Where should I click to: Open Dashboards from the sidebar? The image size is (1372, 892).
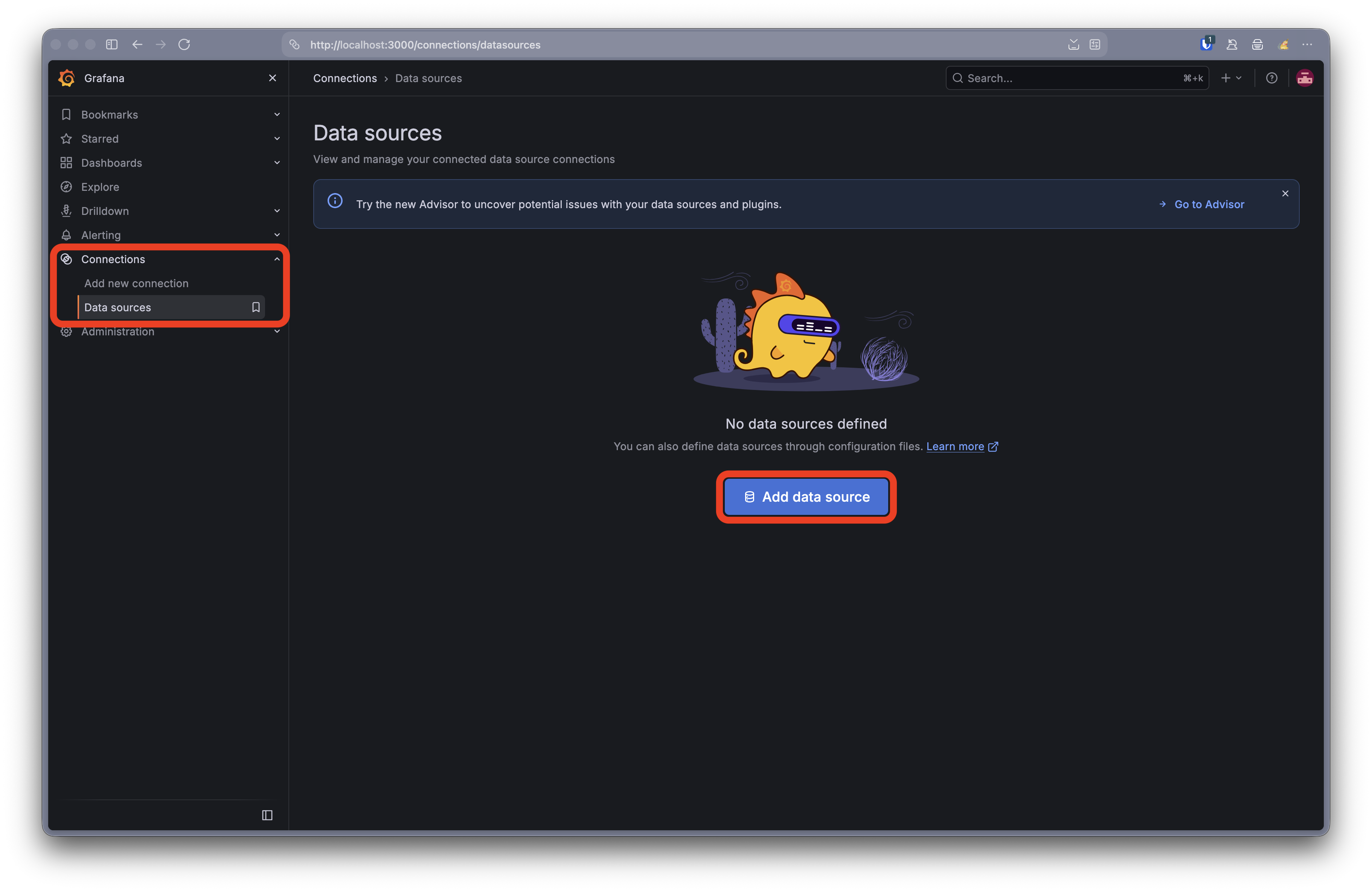(111, 163)
